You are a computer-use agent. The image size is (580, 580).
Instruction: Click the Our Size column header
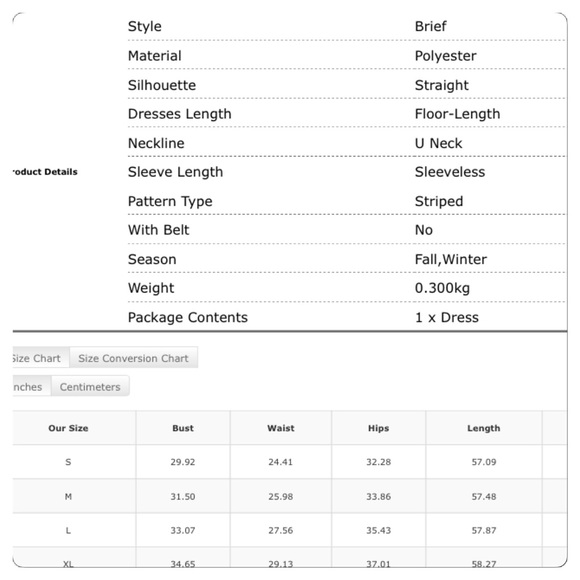tap(68, 428)
